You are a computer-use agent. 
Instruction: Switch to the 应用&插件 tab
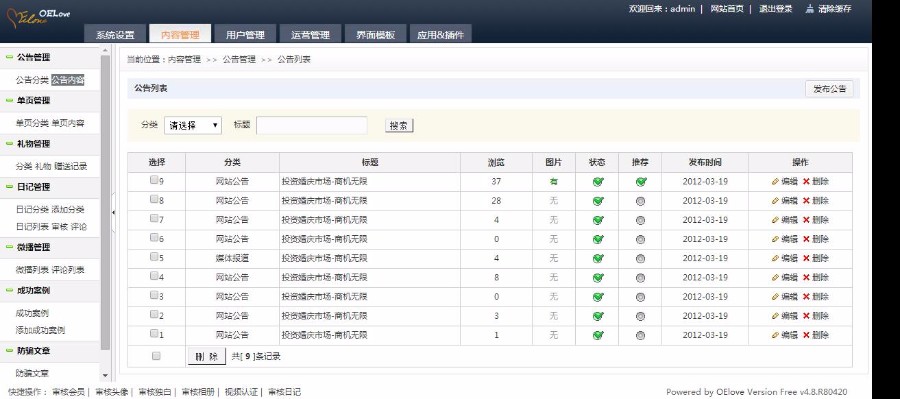441,34
